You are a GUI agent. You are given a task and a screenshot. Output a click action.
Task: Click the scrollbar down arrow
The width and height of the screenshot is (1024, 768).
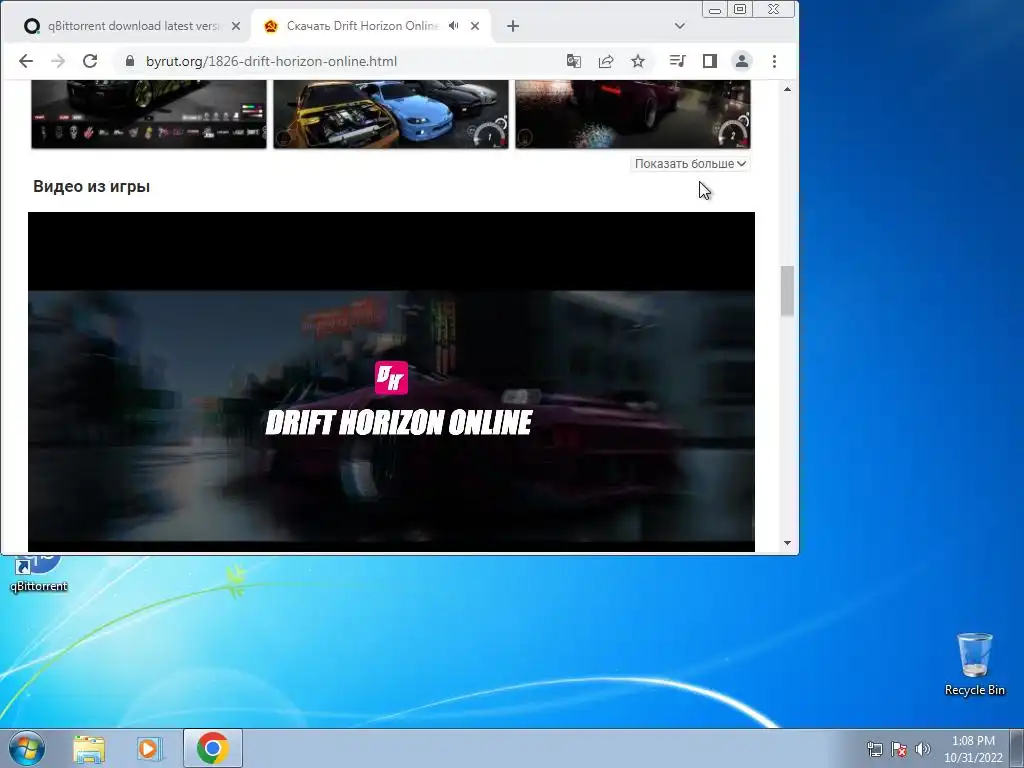(787, 543)
